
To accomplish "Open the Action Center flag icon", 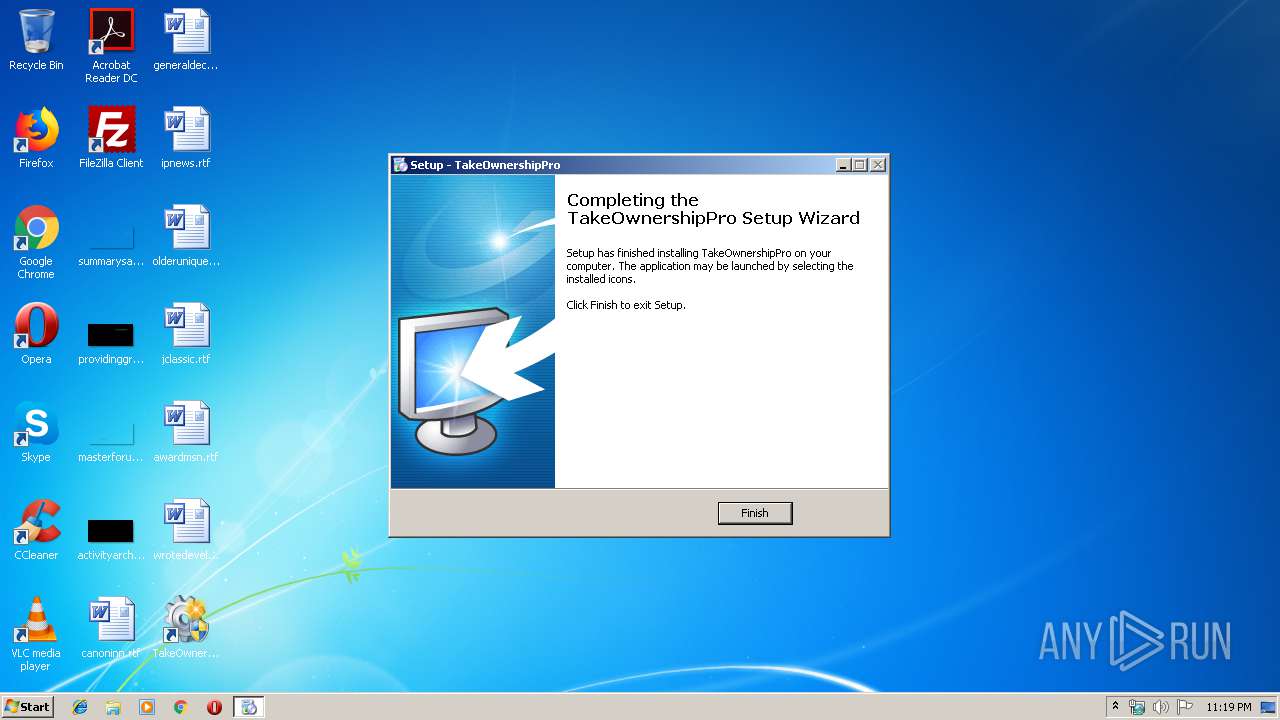I will point(1185,707).
